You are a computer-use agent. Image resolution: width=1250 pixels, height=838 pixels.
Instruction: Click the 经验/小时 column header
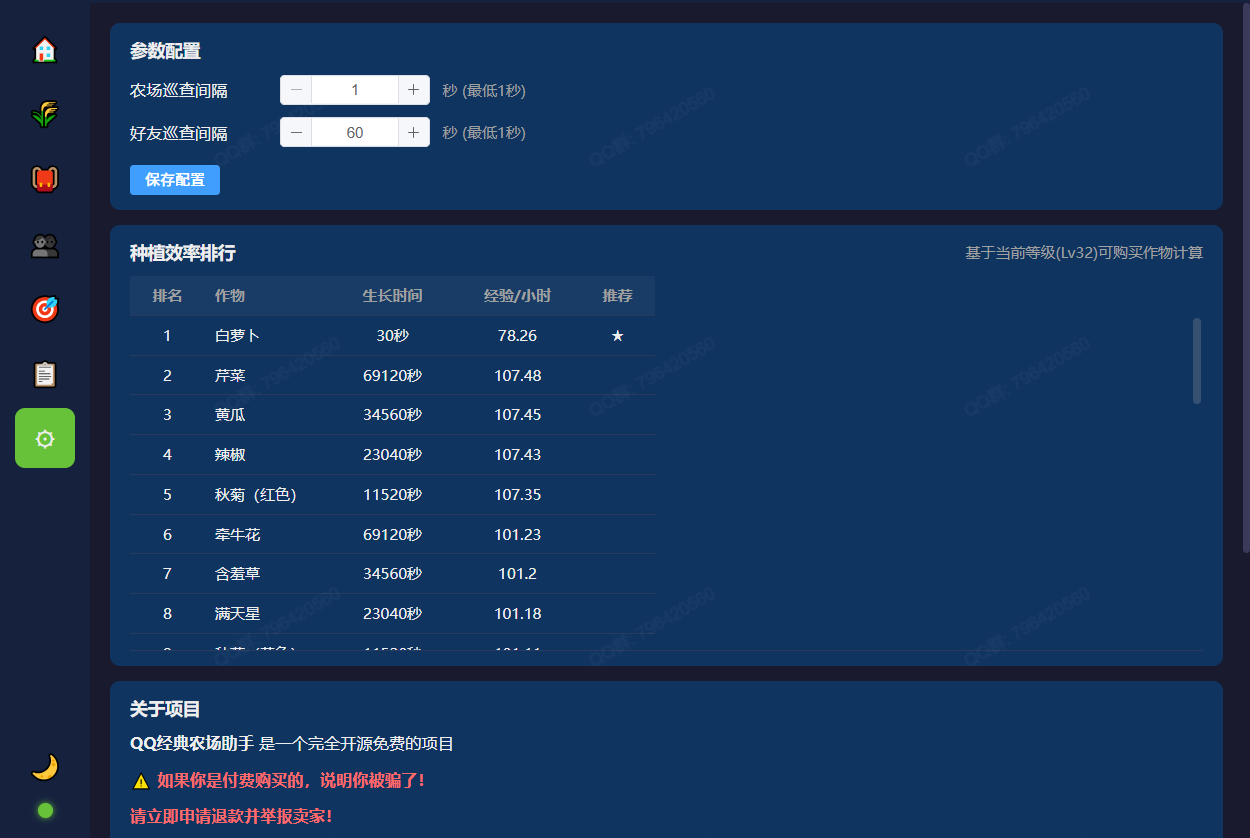[517, 296]
